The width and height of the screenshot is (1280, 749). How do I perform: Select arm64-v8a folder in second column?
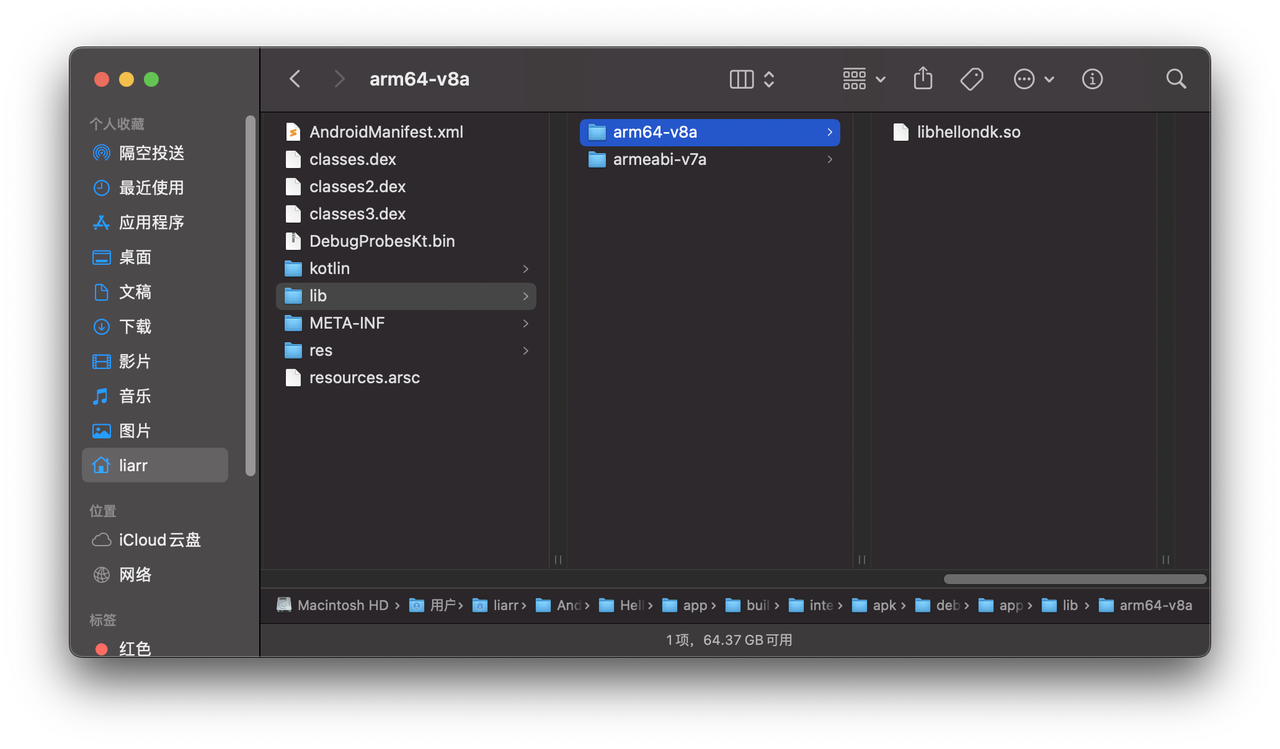click(x=710, y=132)
